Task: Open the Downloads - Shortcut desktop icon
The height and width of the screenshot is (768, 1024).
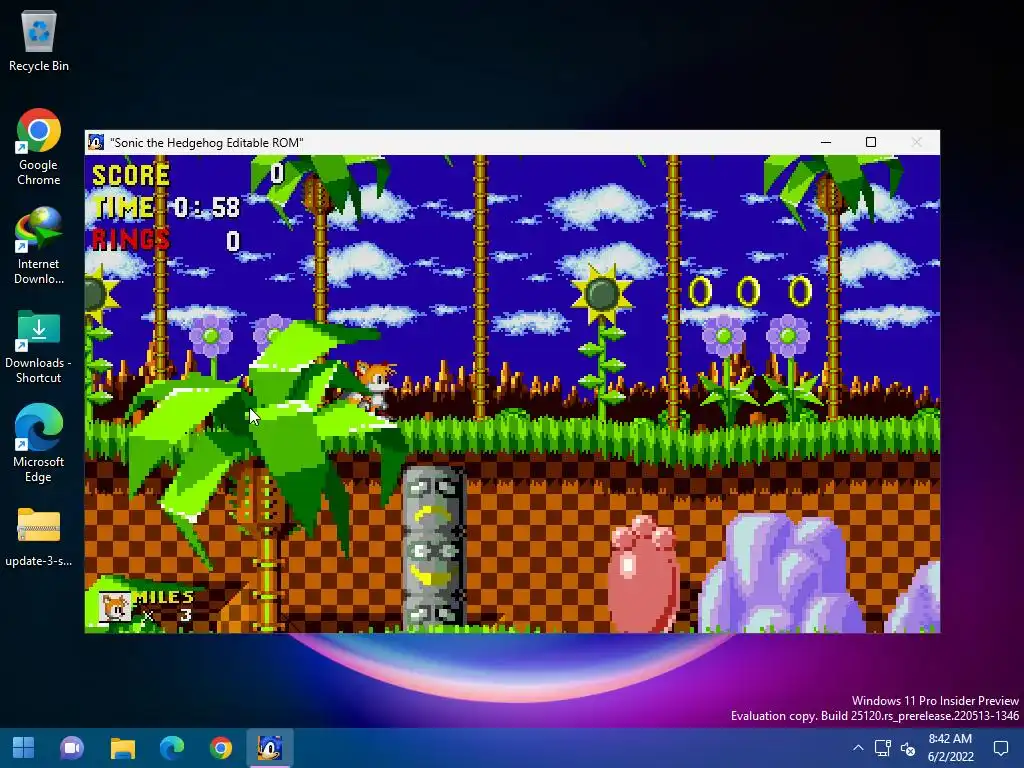Action: point(39,346)
